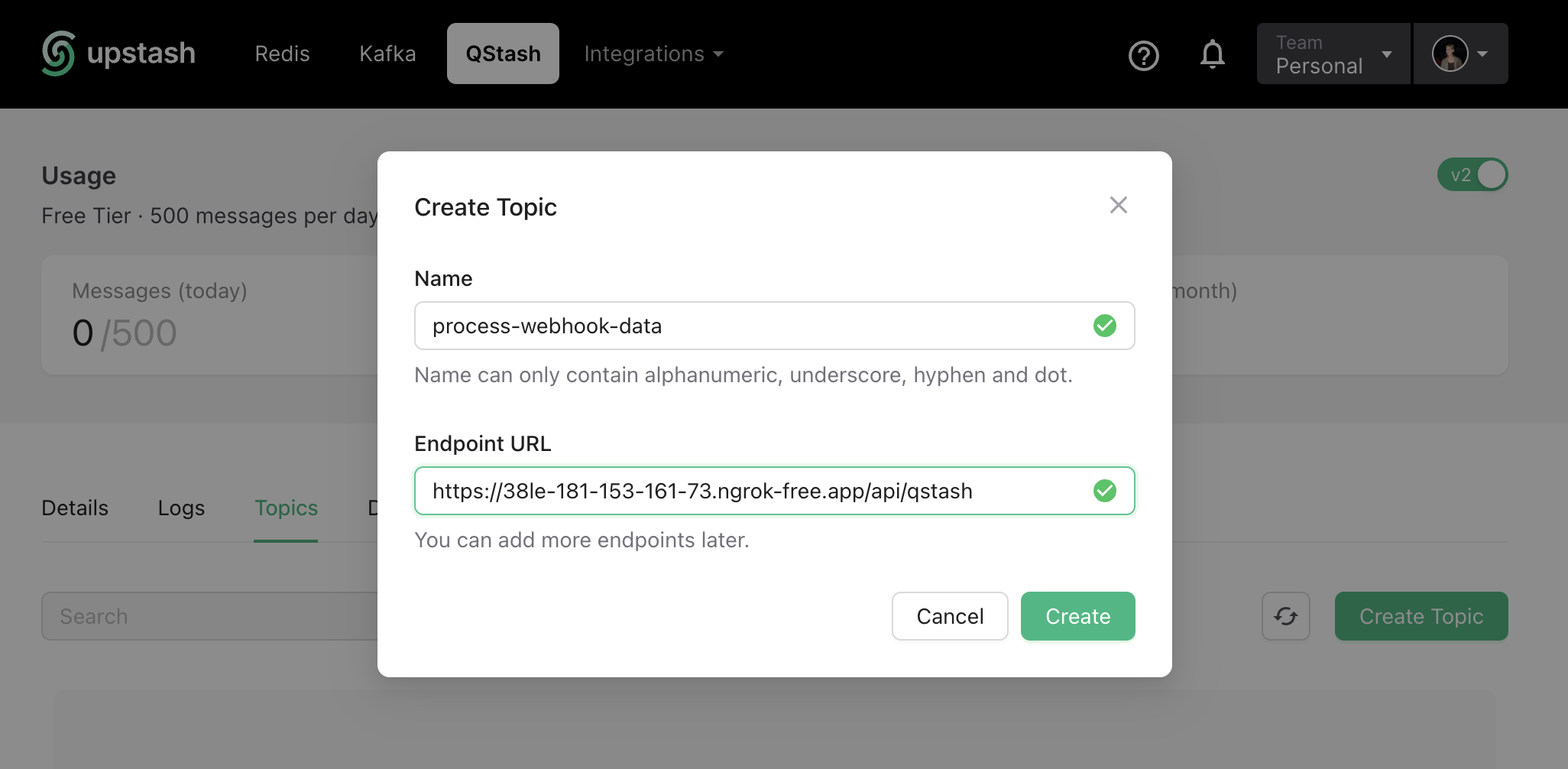Switch the usage view with the v2 toggle
Viewport: 1568px width, 769px height.
coord(1472,174)
